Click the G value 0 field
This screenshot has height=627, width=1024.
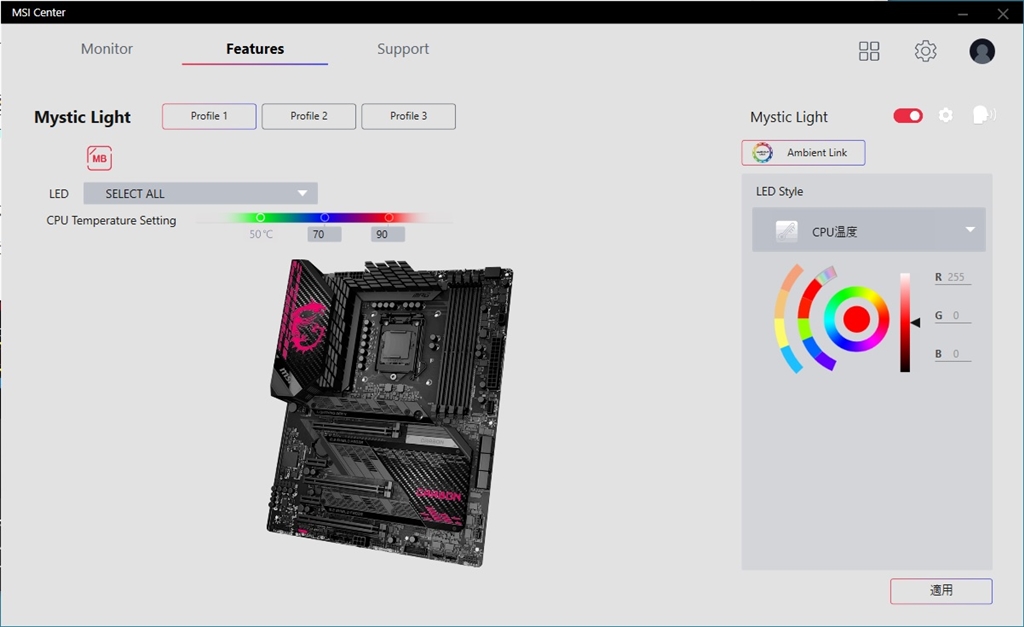pyautogui.click(x=953, y=315)
